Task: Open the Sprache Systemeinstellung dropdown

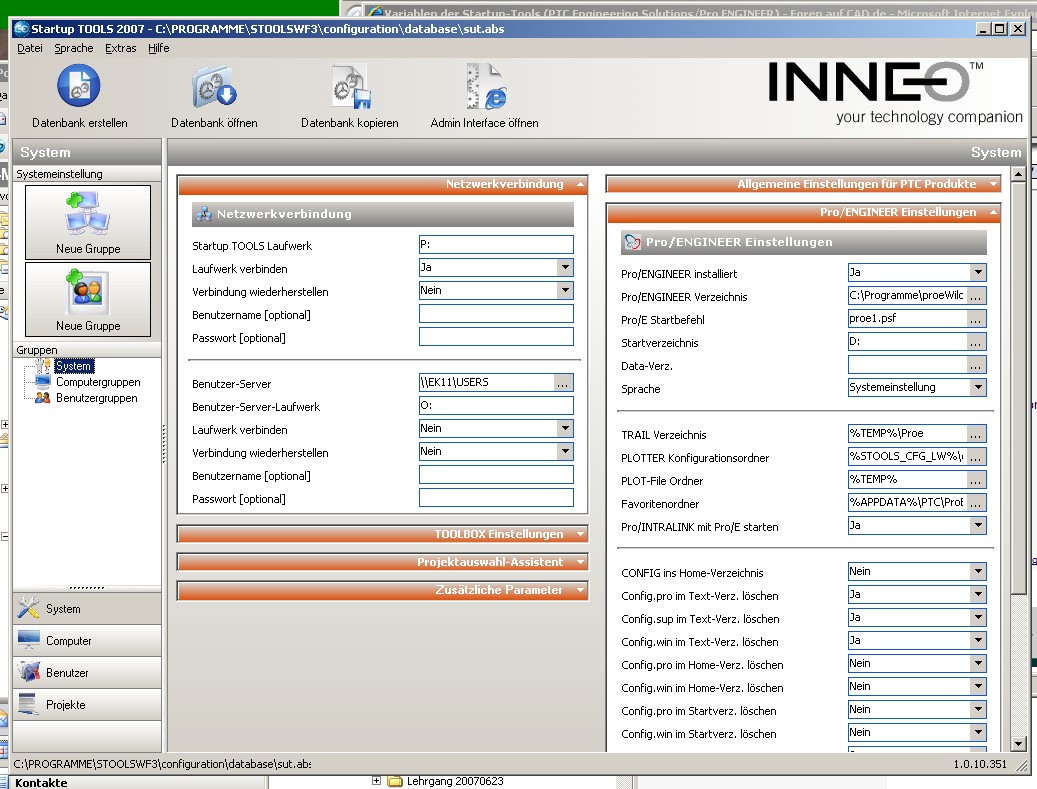Action: (977, 388)
